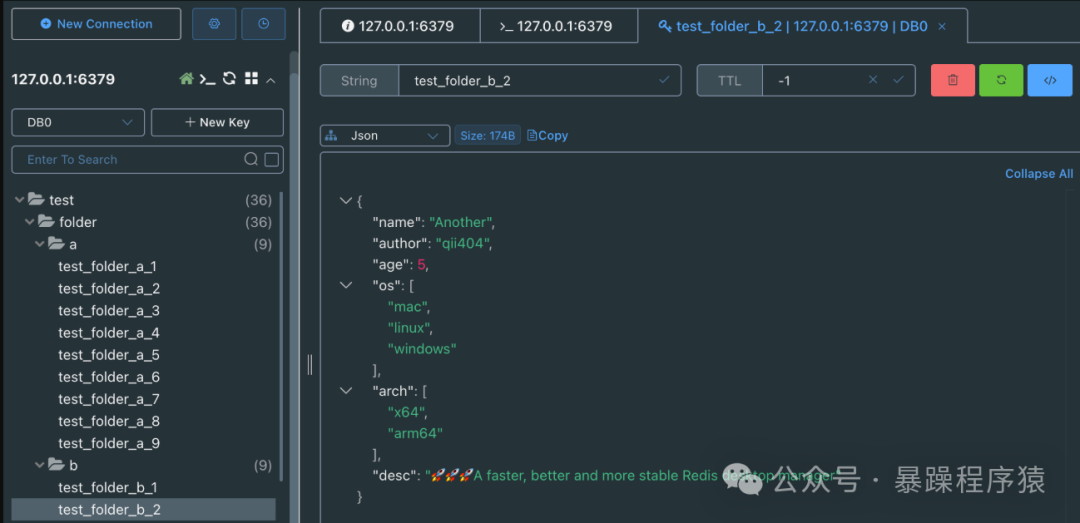Image resolution: width=1080 pixels, height=523 pixels.
Task: Refresh connection icon in sidebar header
Action: pos(229,79)
